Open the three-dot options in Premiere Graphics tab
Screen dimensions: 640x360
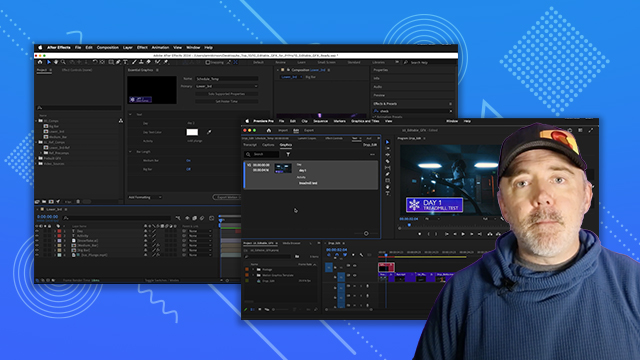pos(372,154)
